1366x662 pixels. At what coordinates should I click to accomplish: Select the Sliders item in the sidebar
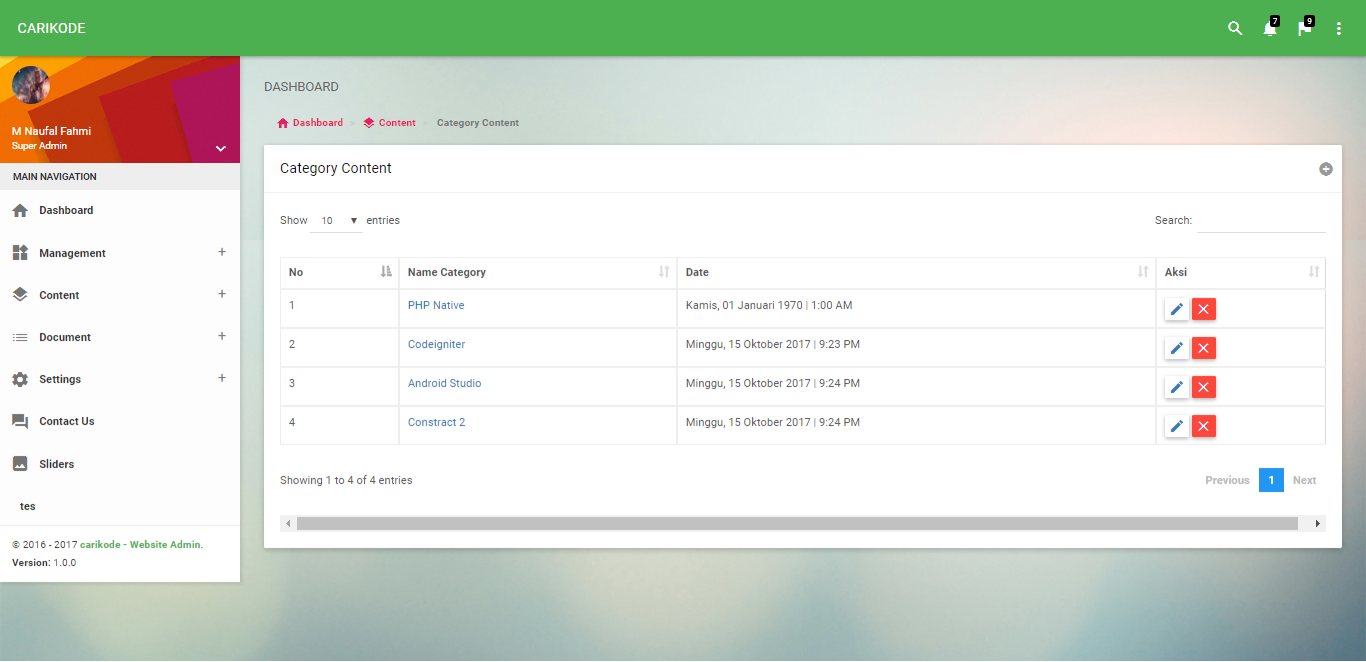[x=57, y=463]
